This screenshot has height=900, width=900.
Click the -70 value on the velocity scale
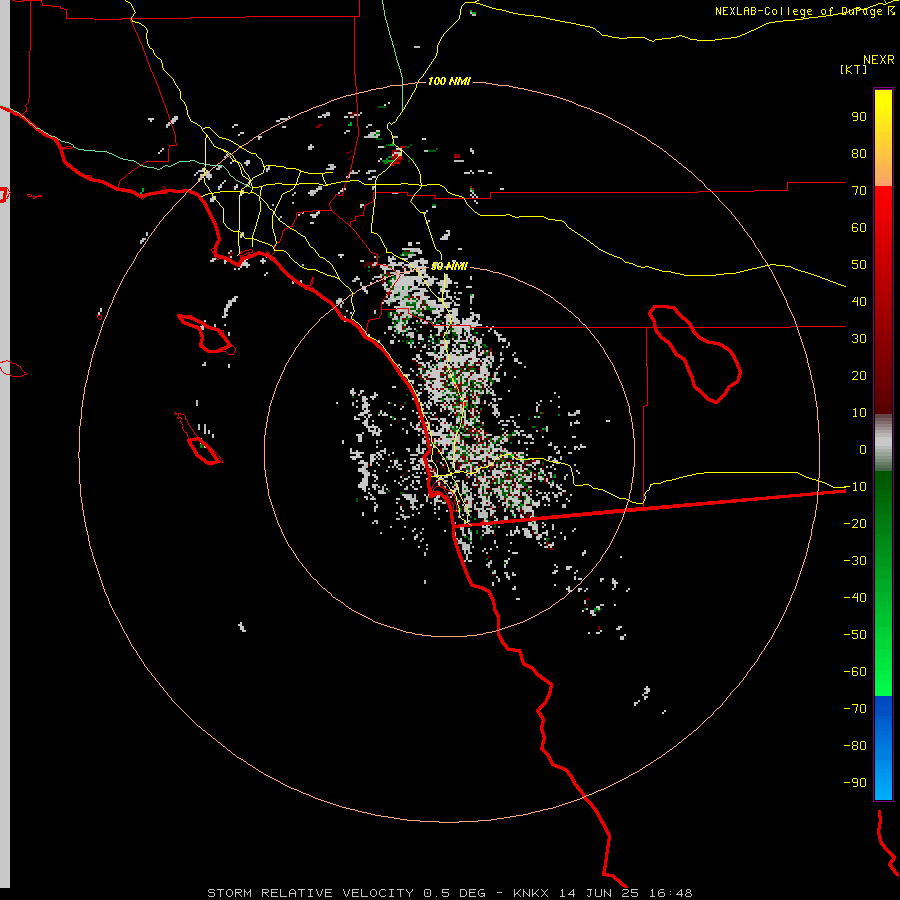pyautogui.click(x=855, y=708)
